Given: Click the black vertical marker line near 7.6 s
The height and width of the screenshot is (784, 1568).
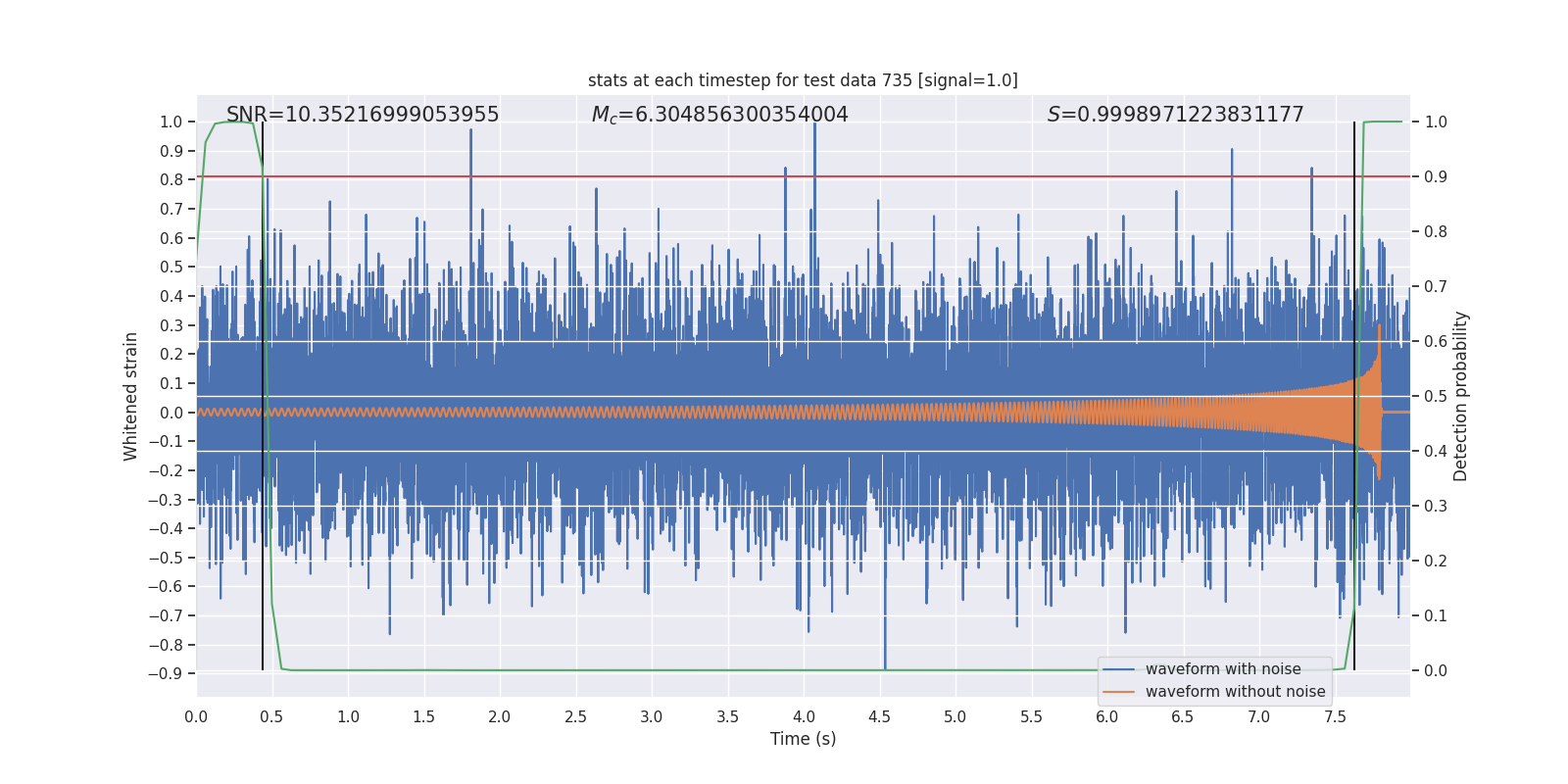Looking at the screenshot, I should coord(1354,396).
